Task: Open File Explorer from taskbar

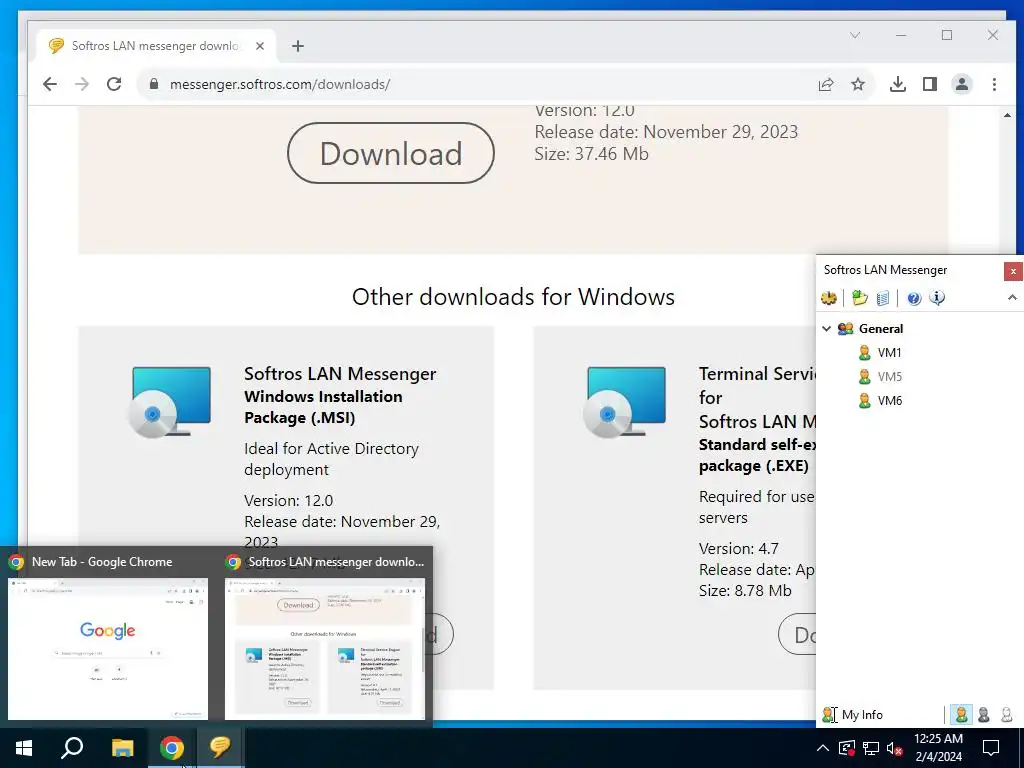Action: tap(122, 748)
